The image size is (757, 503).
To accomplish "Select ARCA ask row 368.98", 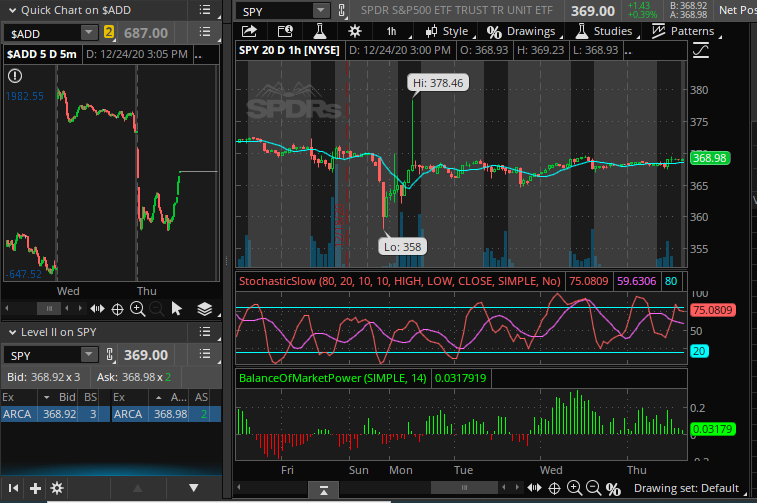I will coord(167,414).
